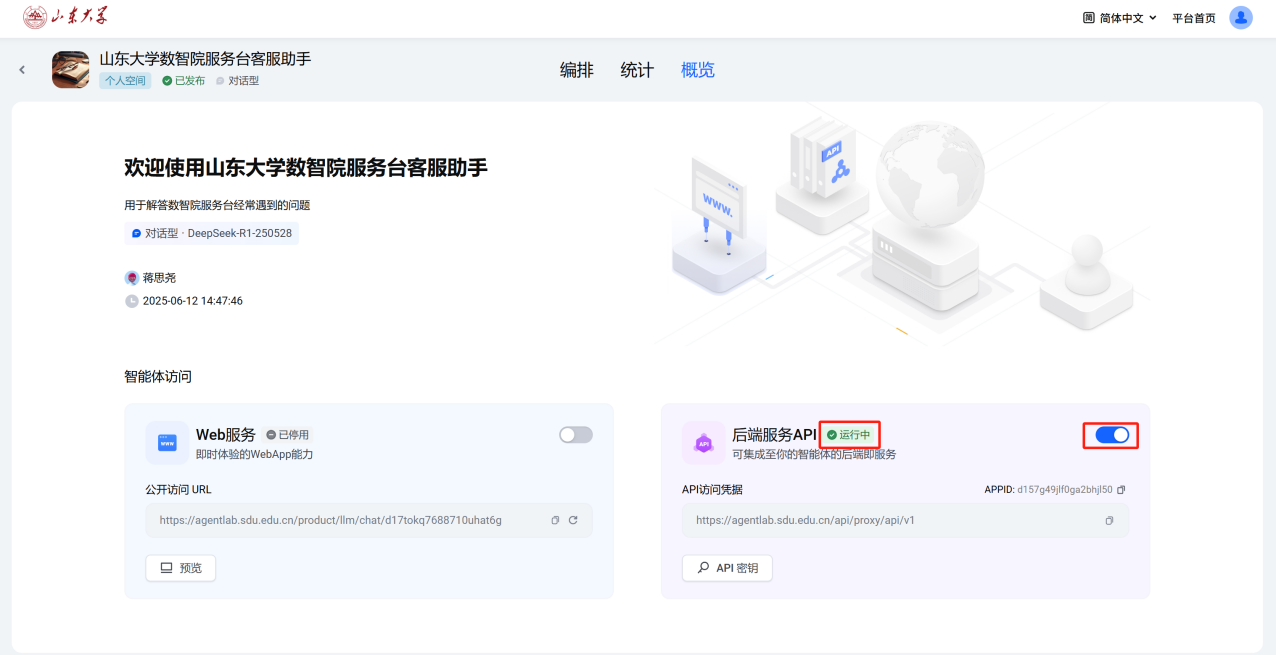Go back using the left arrow

click(22, 70)
